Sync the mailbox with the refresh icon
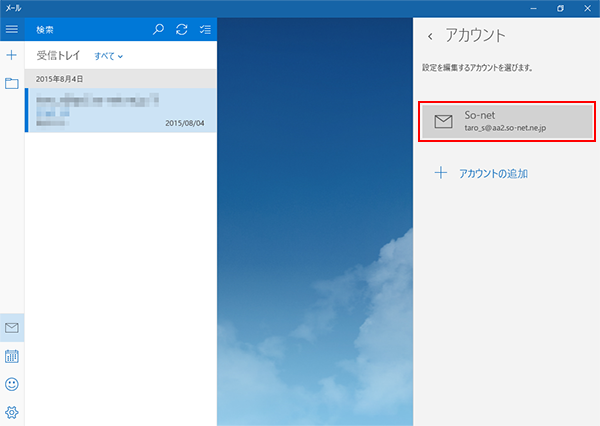The width and height of the screenshot is (600, 426). pos(181,30)
